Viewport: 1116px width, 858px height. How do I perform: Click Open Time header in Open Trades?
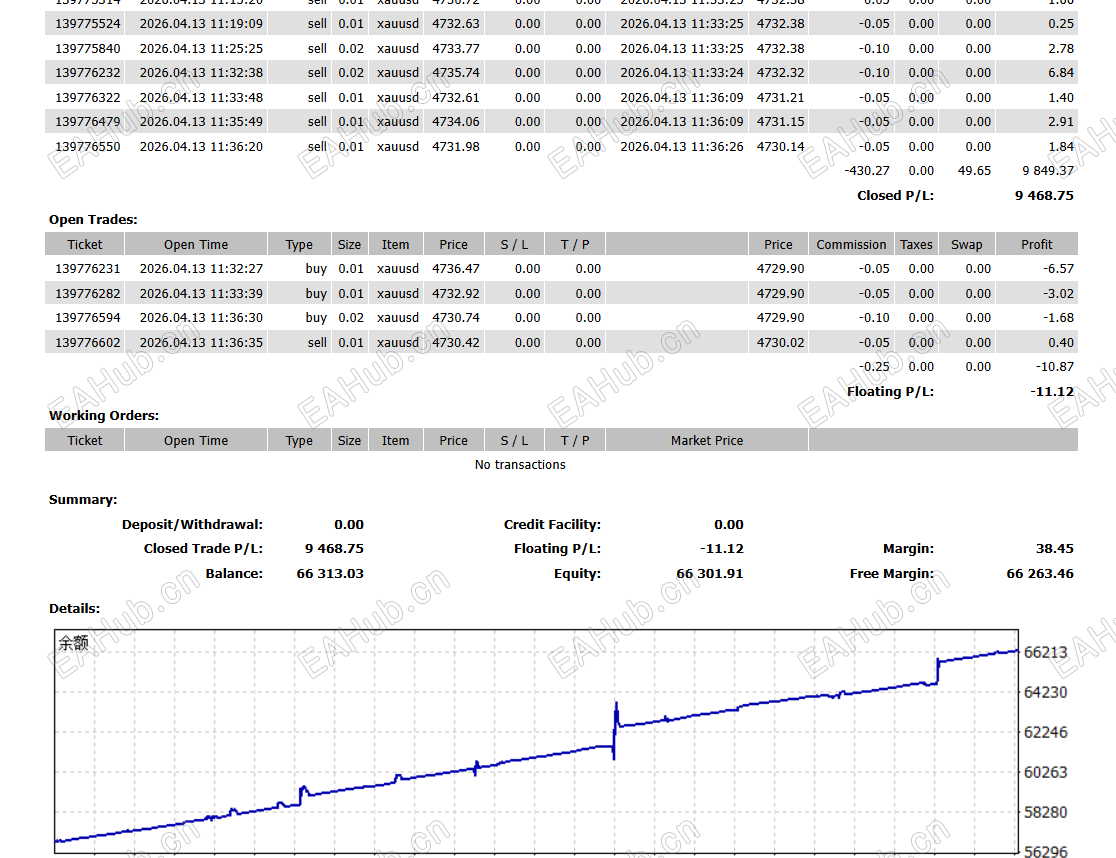(x=196, y=245)
